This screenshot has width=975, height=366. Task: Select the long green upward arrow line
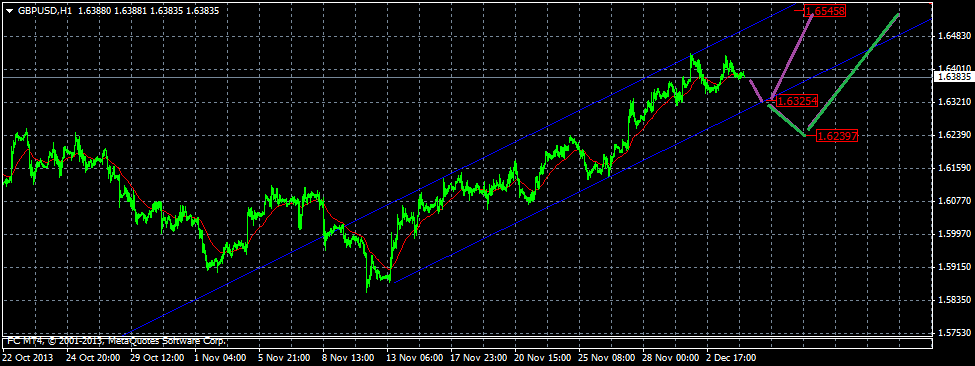852,72
